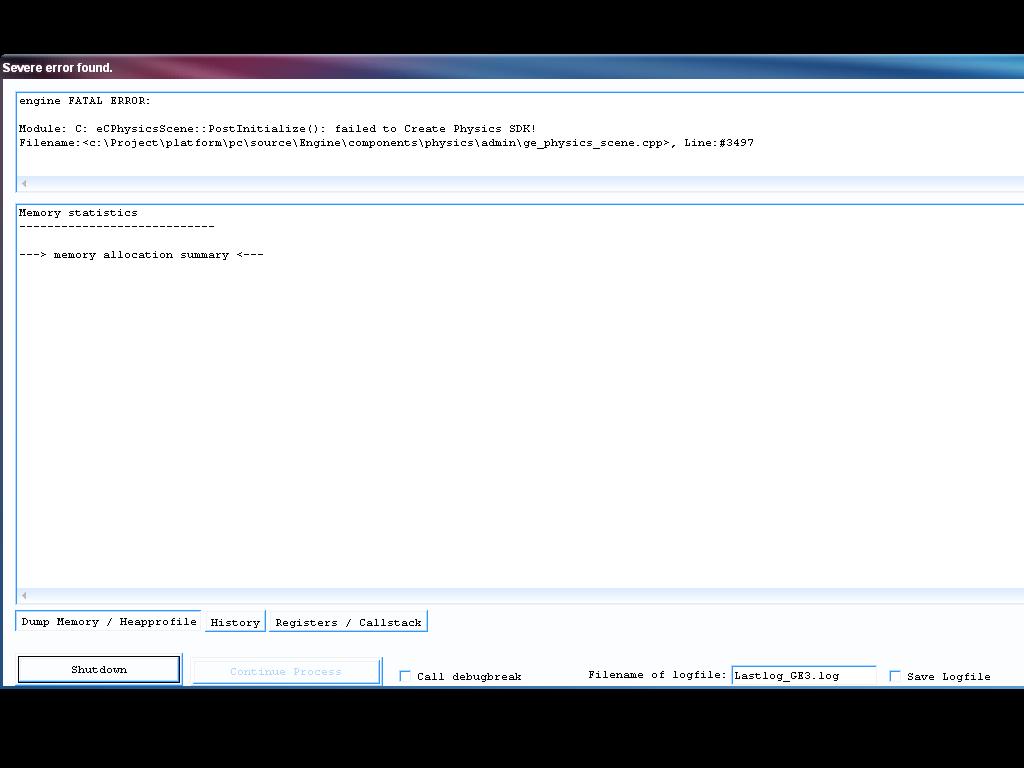Click the left arrow of the memory statistics scrollbar
The width and height of the screenshot is (1024, 768).
24,595
